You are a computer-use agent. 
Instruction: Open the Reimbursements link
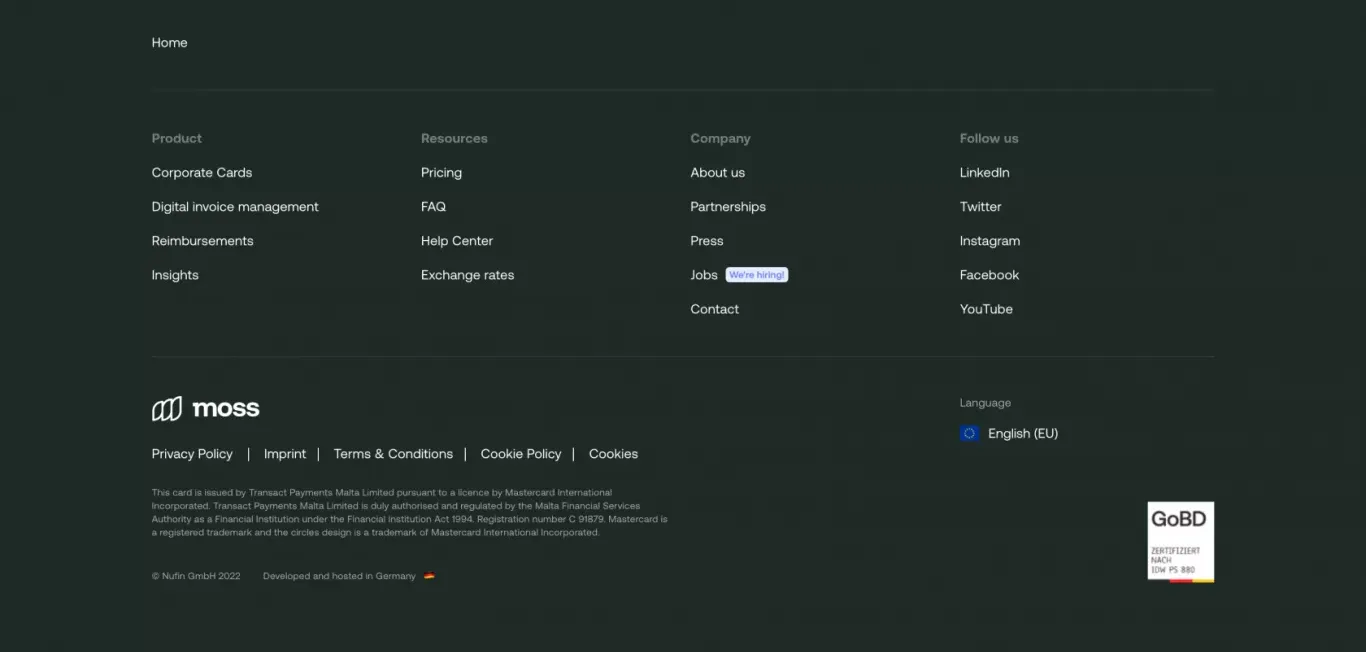(x=203, y=241)
